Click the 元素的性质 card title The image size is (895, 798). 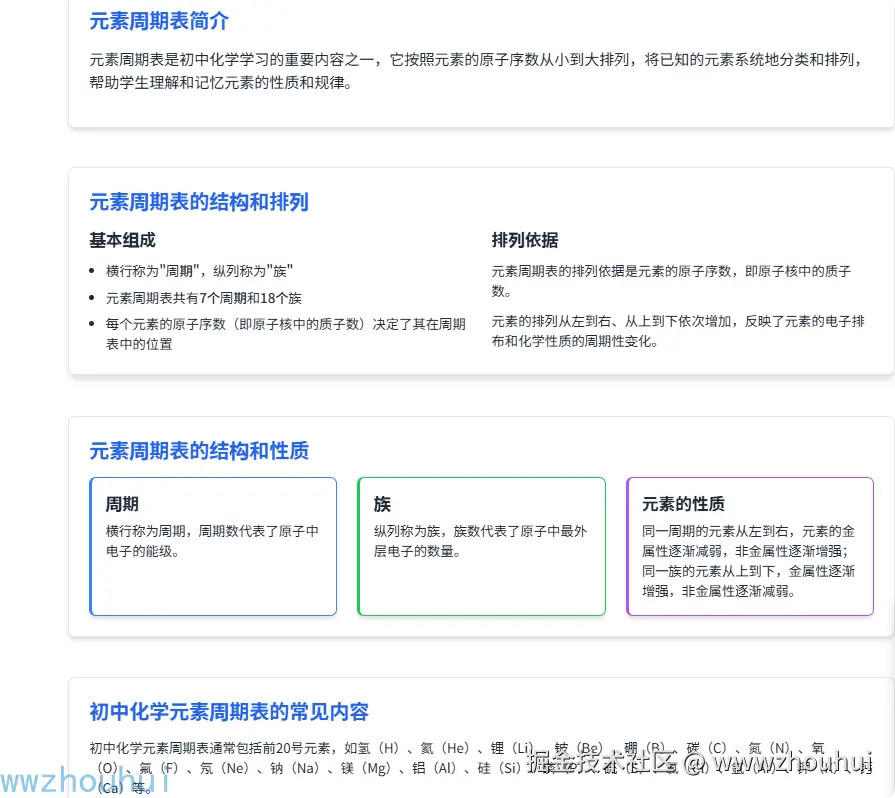pos(683,504)
